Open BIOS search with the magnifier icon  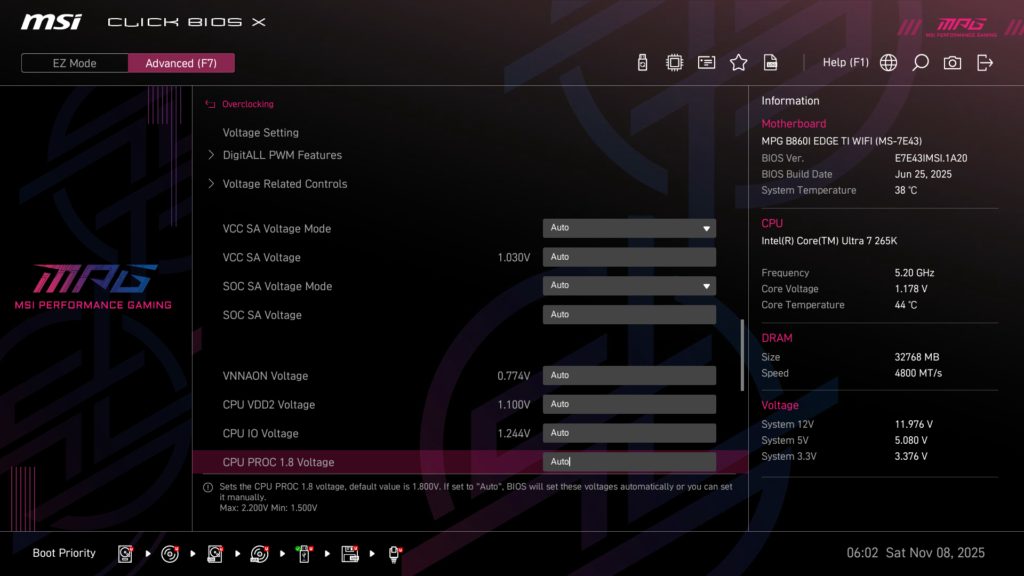click(x=921, y=61)
